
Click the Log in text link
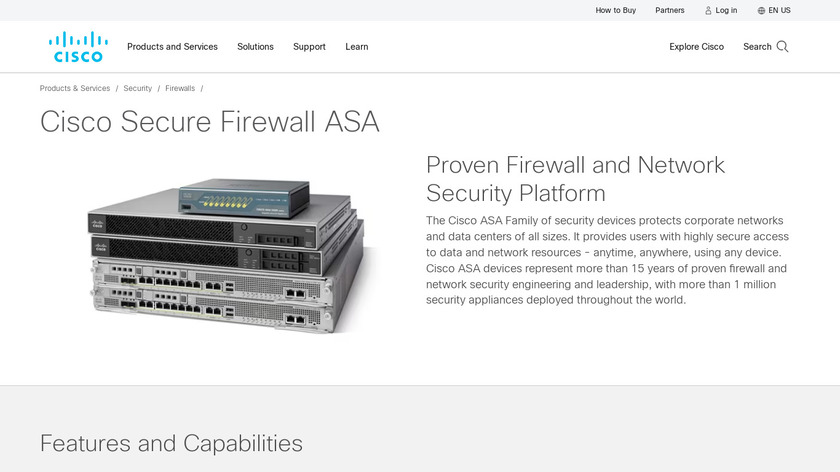tap(726, 10)
